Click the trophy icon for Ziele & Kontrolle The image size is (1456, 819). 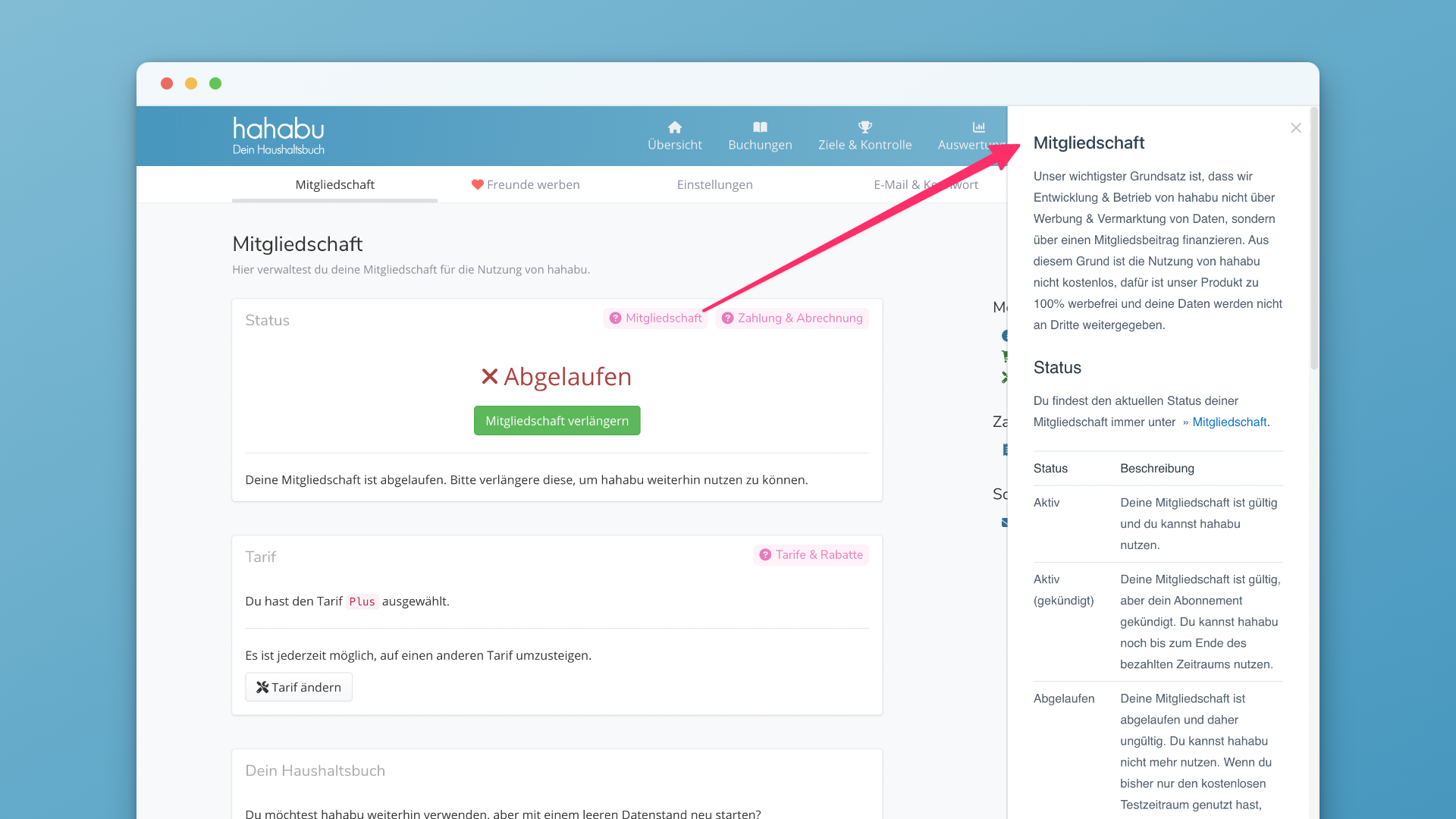[x=864, y=127]
